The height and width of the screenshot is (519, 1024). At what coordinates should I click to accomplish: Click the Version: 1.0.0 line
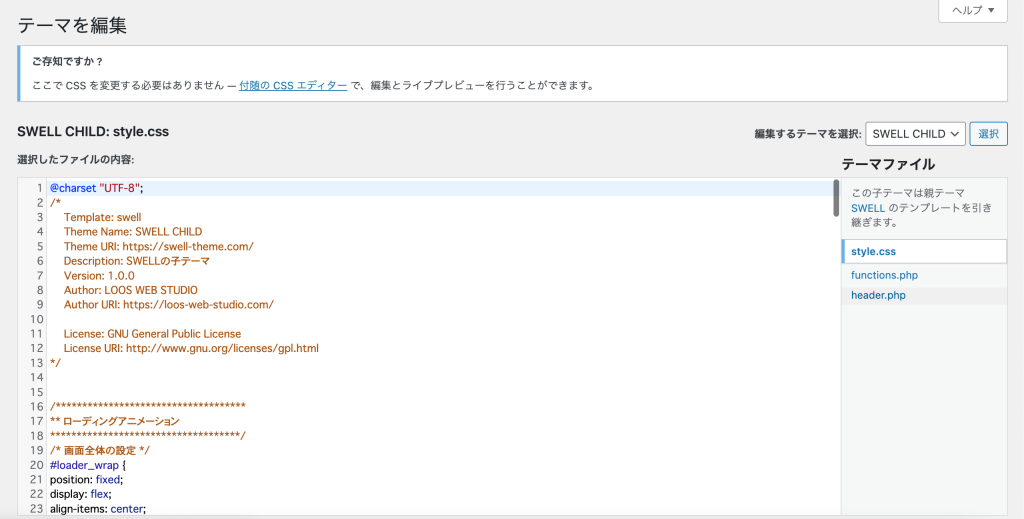(99, 275)
